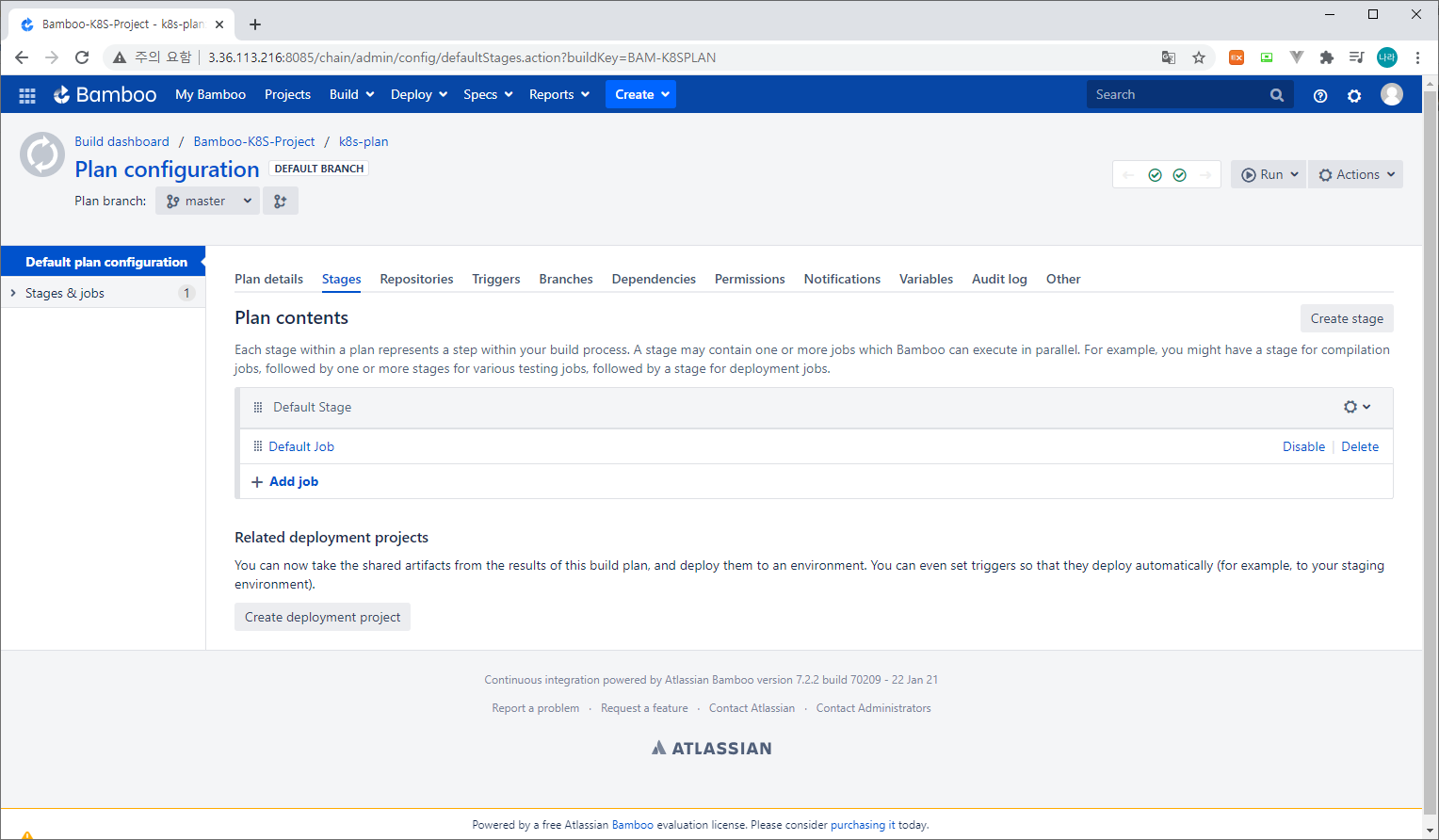The width and height of the screenshot is (1439, 840).
Task: Open the Chrome three-dot menu
Action: tap(1417, 57)
